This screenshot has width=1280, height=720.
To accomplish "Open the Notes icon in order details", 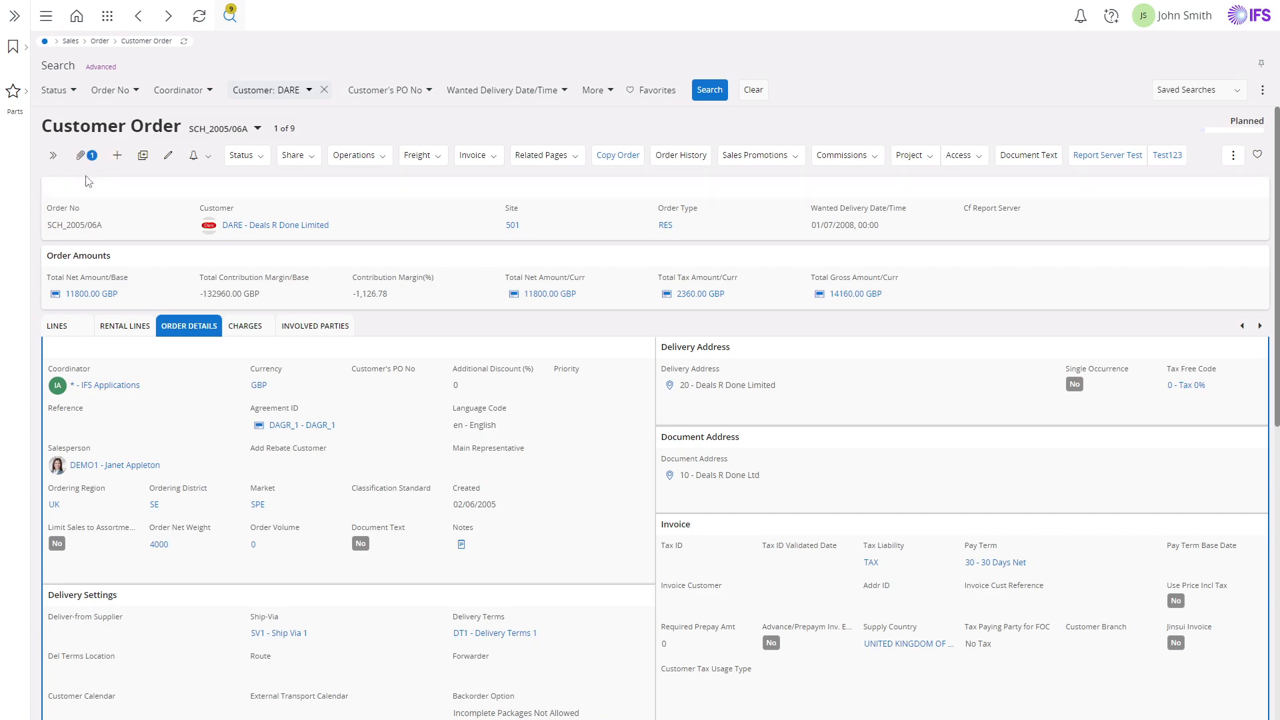I will [x=461, y=544].
